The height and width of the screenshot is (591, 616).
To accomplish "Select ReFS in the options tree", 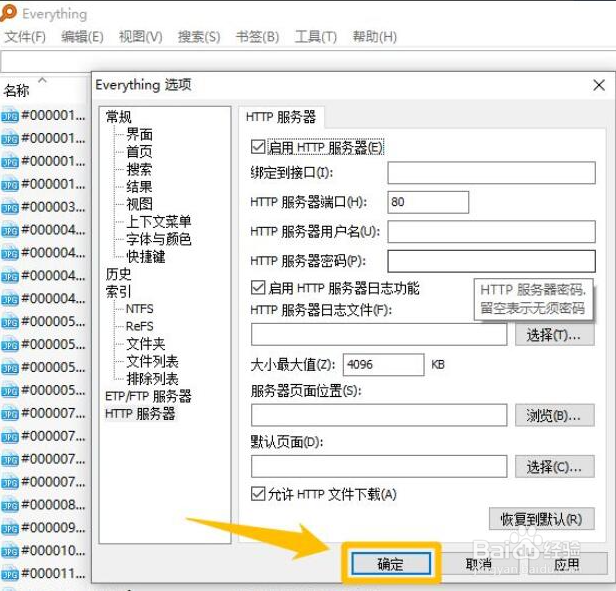I will (x=139, y=326).
